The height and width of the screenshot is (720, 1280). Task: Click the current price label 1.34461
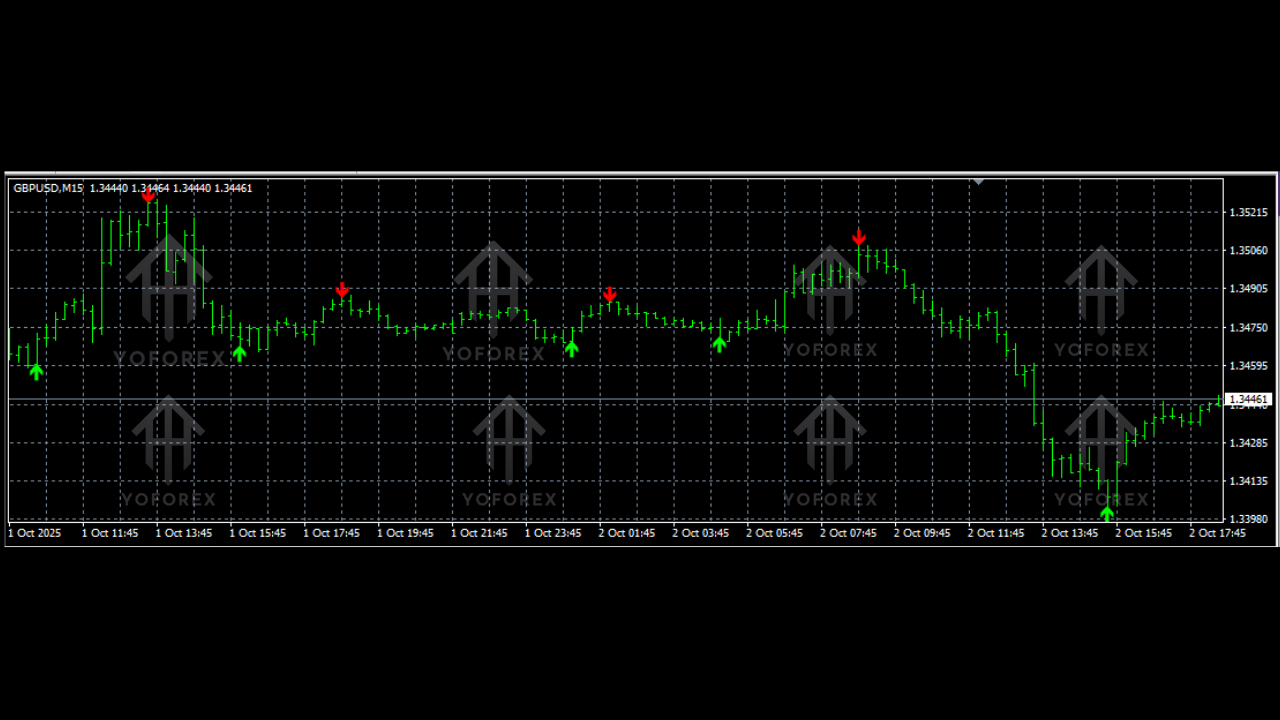(1249, 400)
